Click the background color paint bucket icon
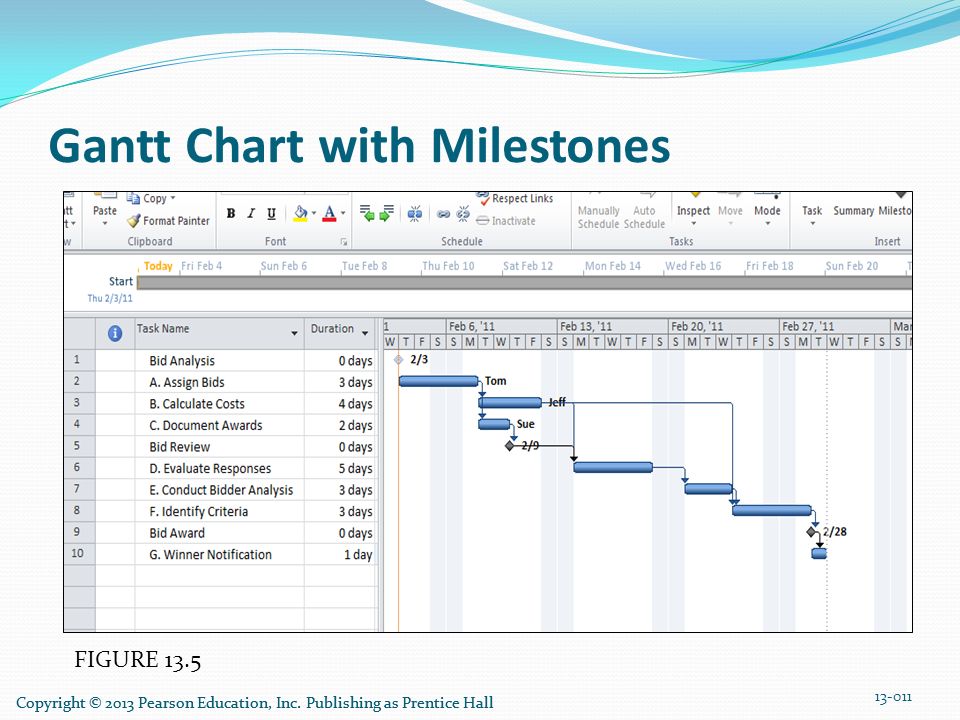 [x=300, y=213]
